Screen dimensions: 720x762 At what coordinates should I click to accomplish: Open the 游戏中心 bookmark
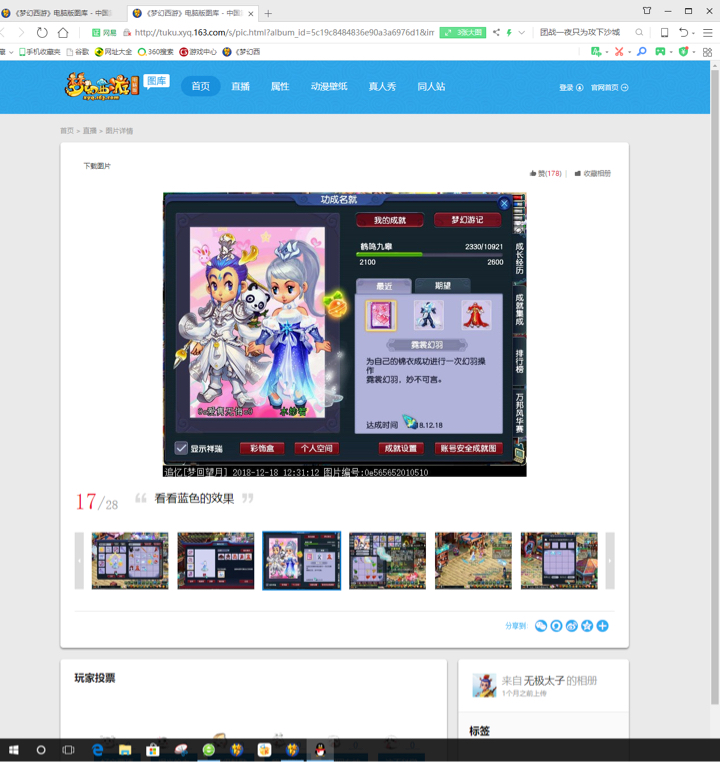(x=198, y=52)
